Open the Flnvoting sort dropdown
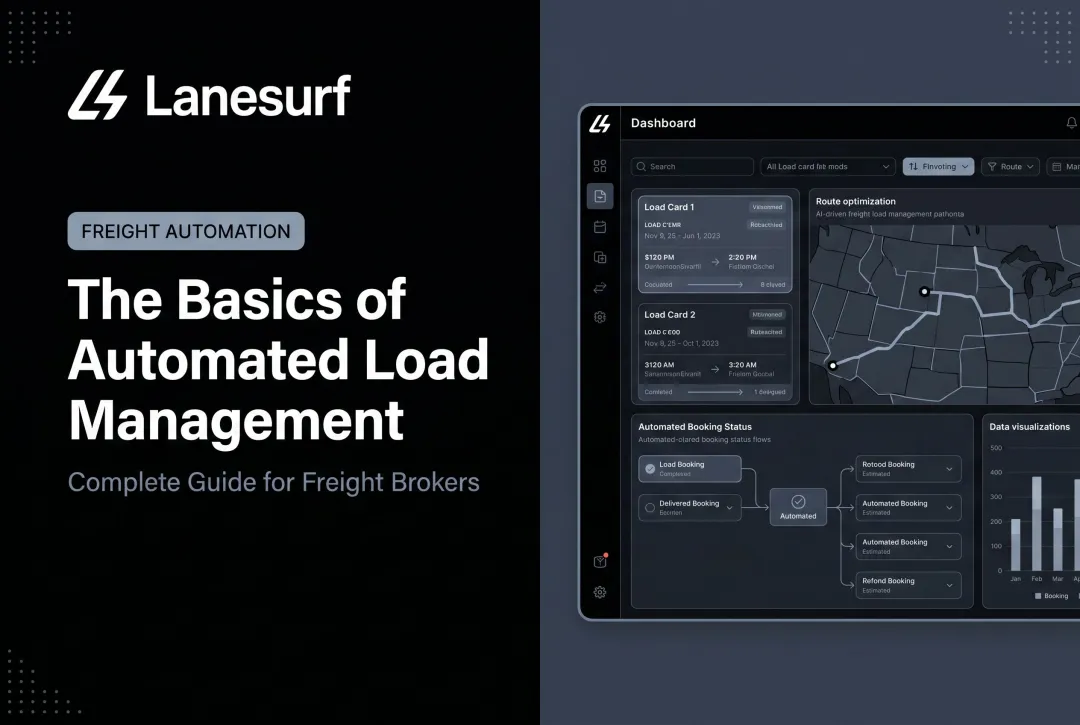Screen dimensions: 1080x725 point(938,167)
